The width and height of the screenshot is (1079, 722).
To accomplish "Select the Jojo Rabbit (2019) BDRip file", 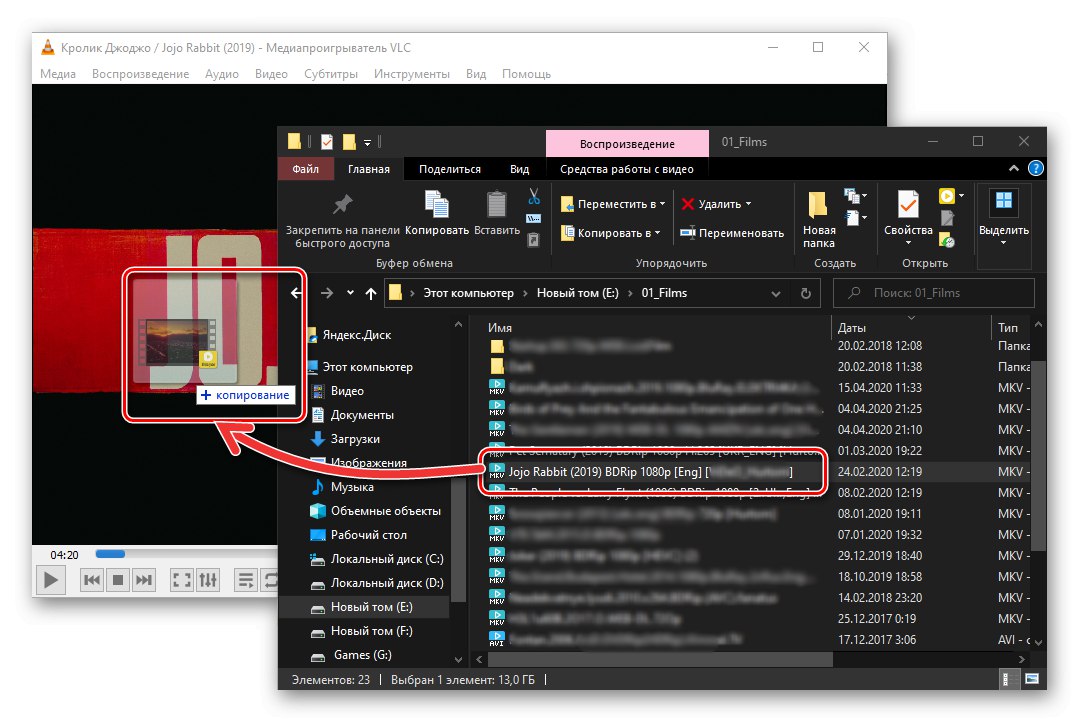I will point(650,472).
